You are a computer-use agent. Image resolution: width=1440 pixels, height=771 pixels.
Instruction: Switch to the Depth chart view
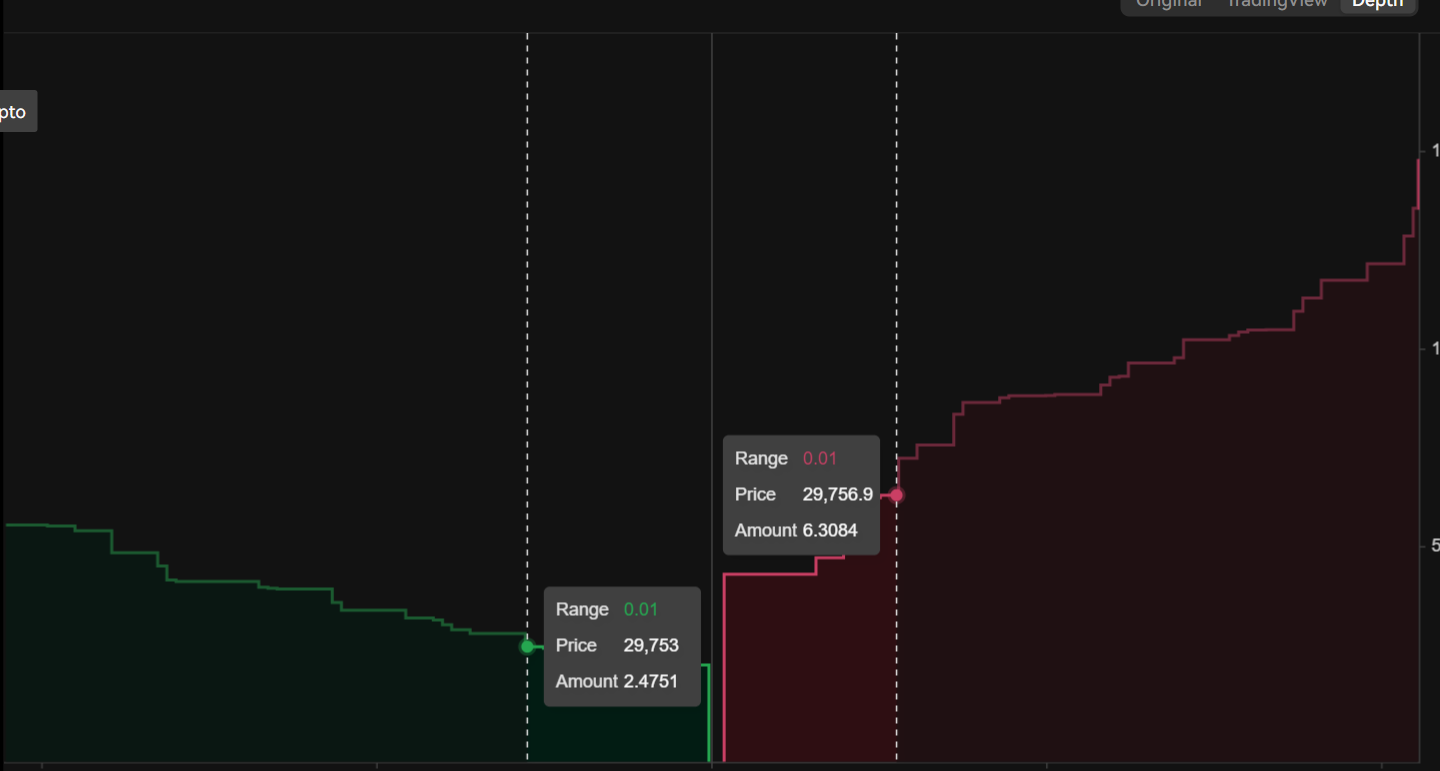pos(1377,4)
